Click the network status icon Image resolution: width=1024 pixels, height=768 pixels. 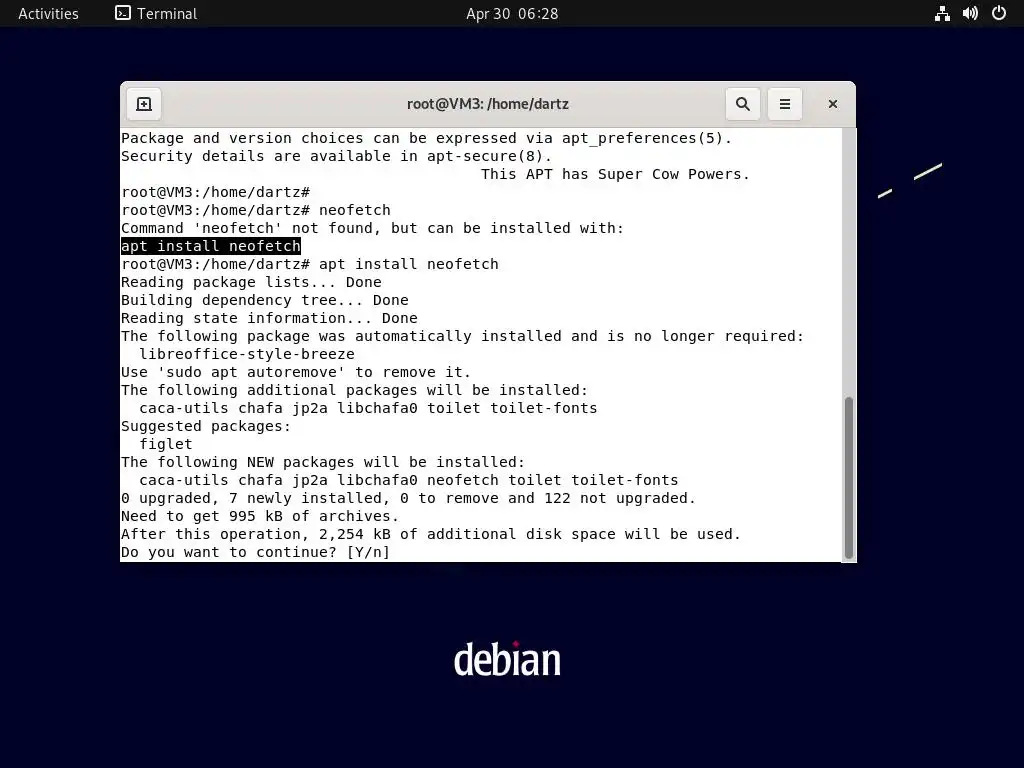(942, 14)
